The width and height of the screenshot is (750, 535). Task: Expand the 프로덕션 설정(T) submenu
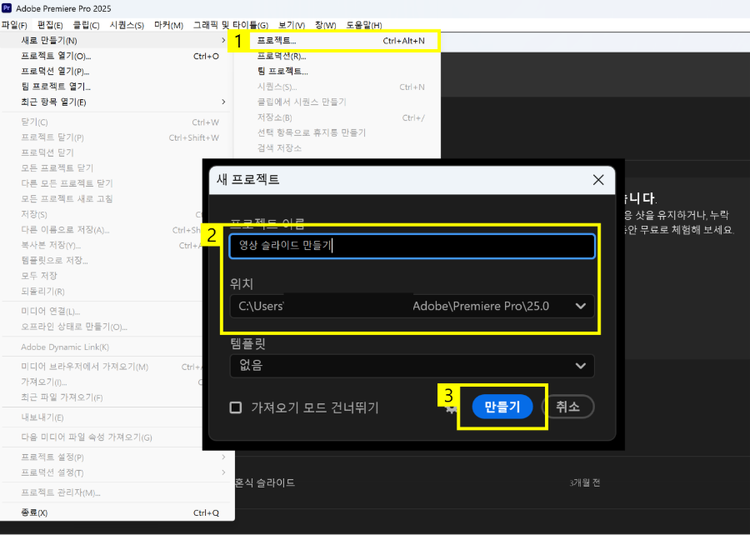[x=117, y=472]
